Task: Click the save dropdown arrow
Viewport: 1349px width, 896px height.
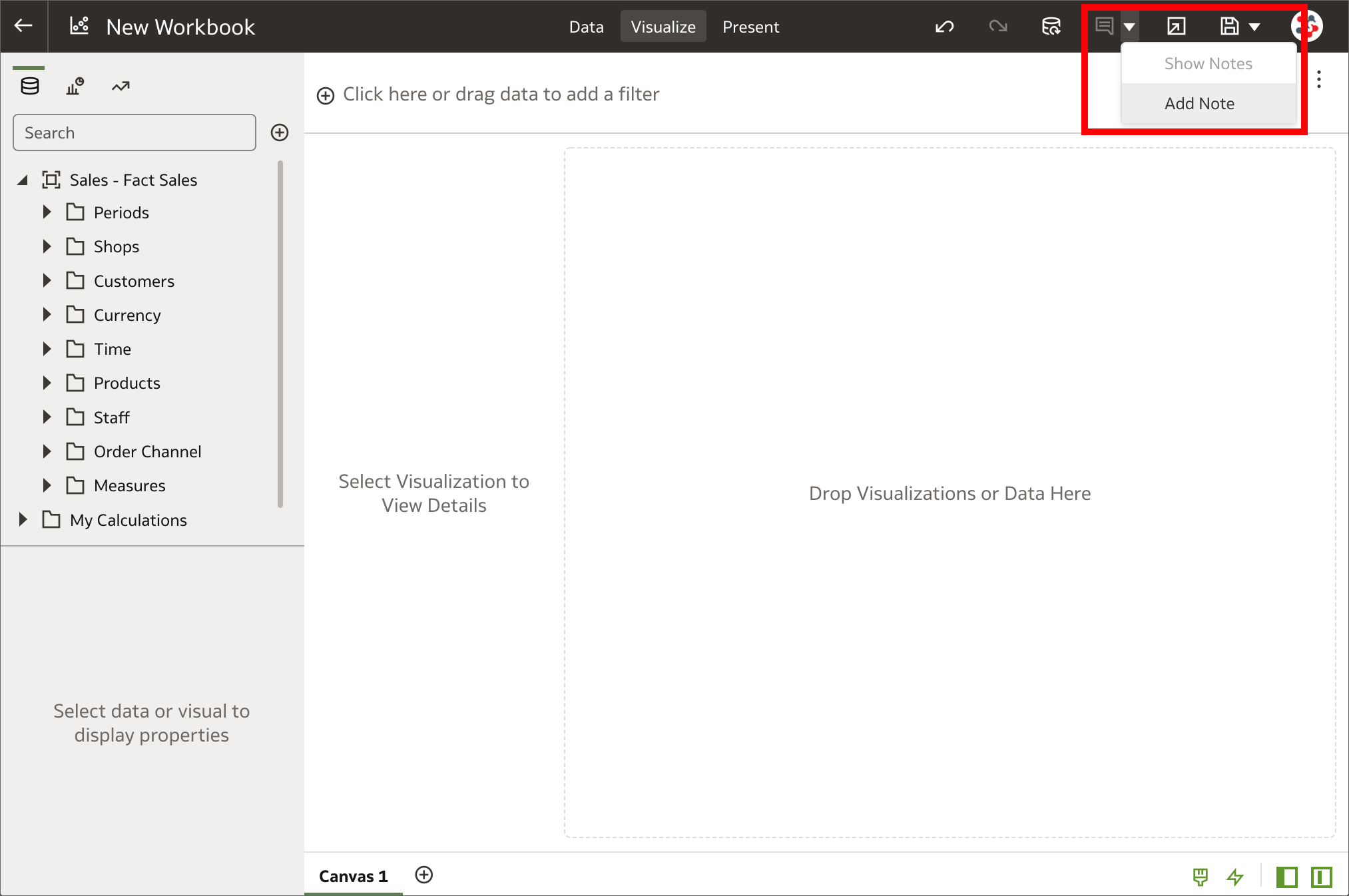Action: (x=1254, y=25)
